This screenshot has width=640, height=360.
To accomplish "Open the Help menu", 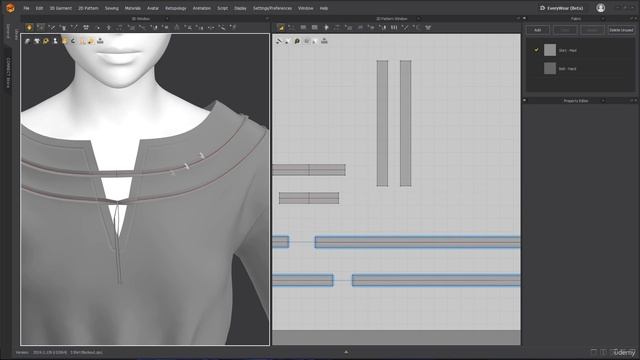I will click(x=324, y=8).
